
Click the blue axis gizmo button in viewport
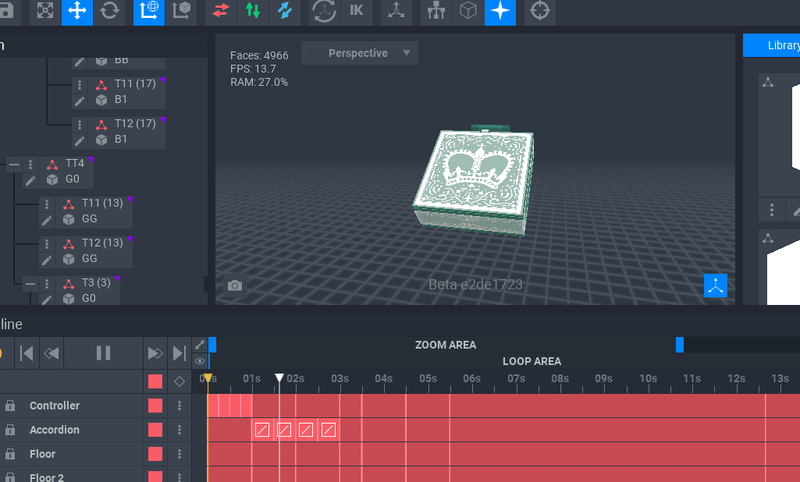pos(715,286)
